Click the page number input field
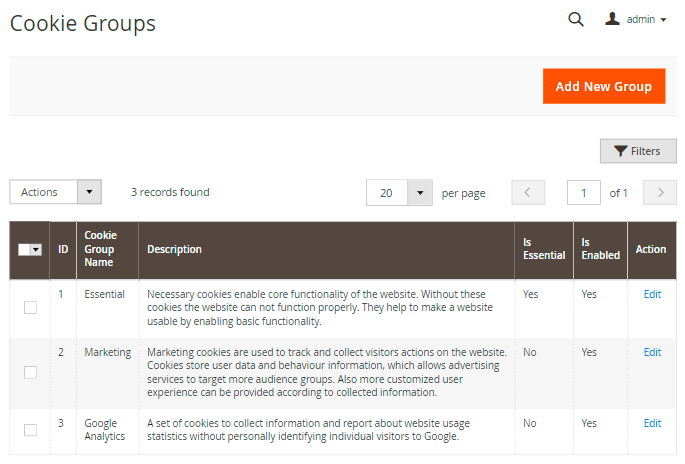Image resolution: width=685 pixels, height=464 pixels. pos(584,193)
